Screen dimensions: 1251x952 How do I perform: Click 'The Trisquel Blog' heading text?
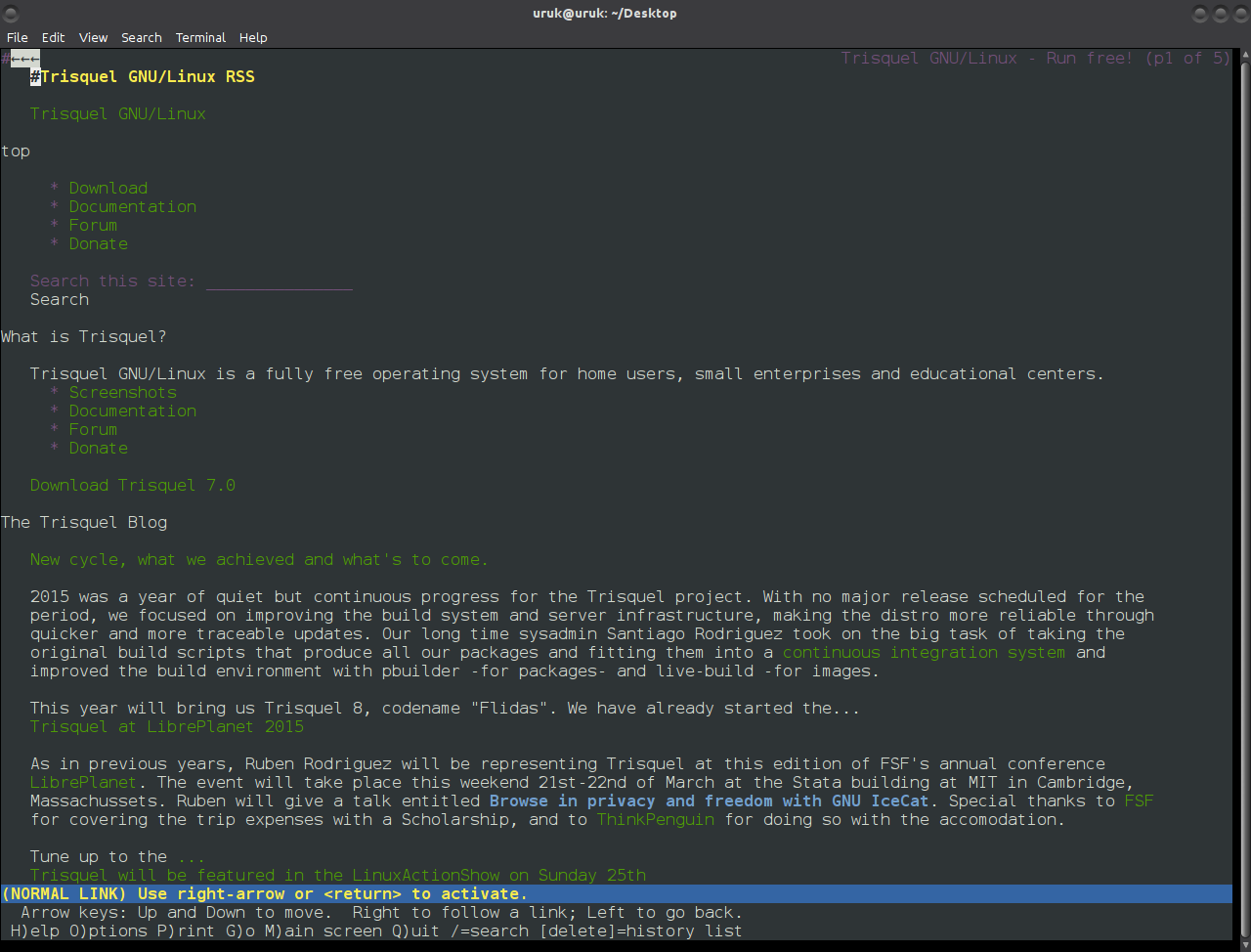[84, 522]
